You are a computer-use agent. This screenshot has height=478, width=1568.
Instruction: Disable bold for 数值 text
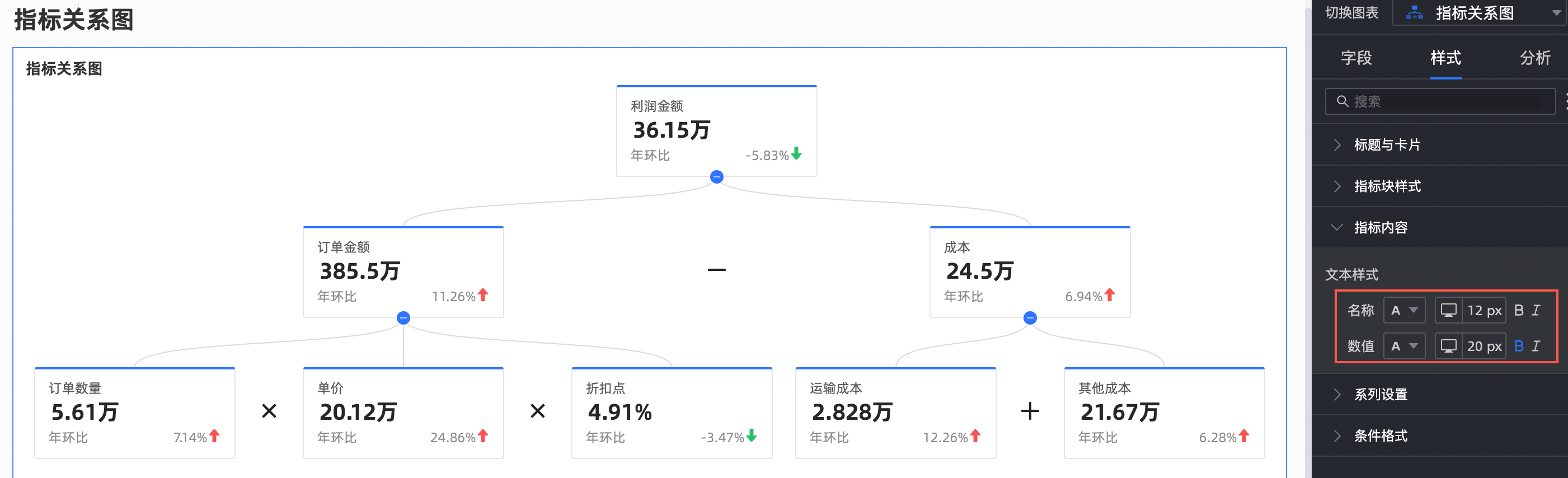tap(1519, 346)
